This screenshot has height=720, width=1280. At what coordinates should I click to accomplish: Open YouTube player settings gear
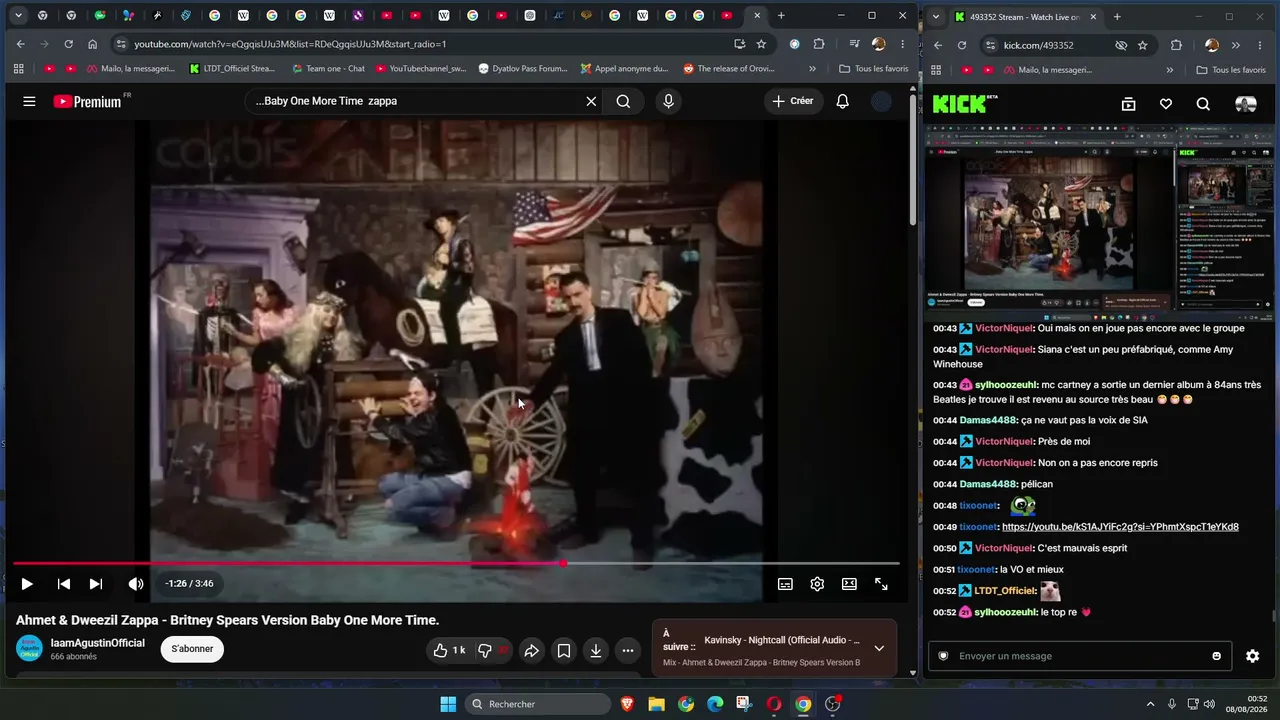817,584
